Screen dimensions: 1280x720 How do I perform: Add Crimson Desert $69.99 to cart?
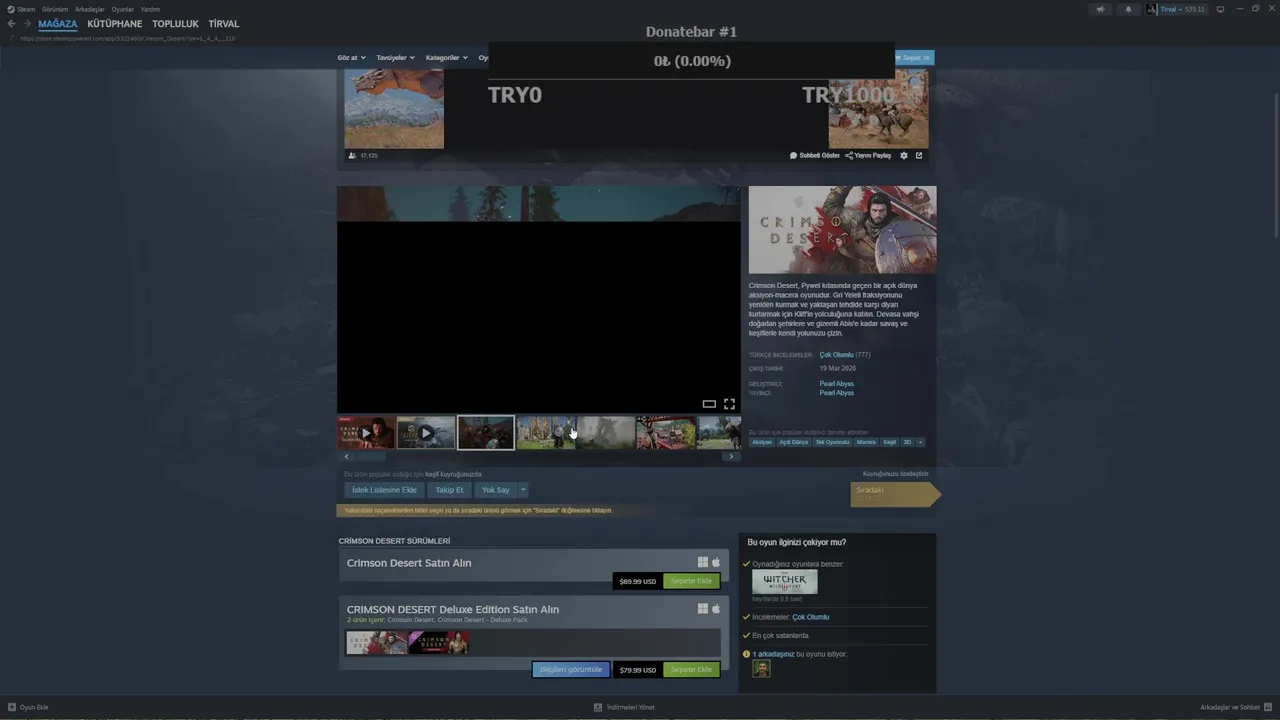click(691, 581)
